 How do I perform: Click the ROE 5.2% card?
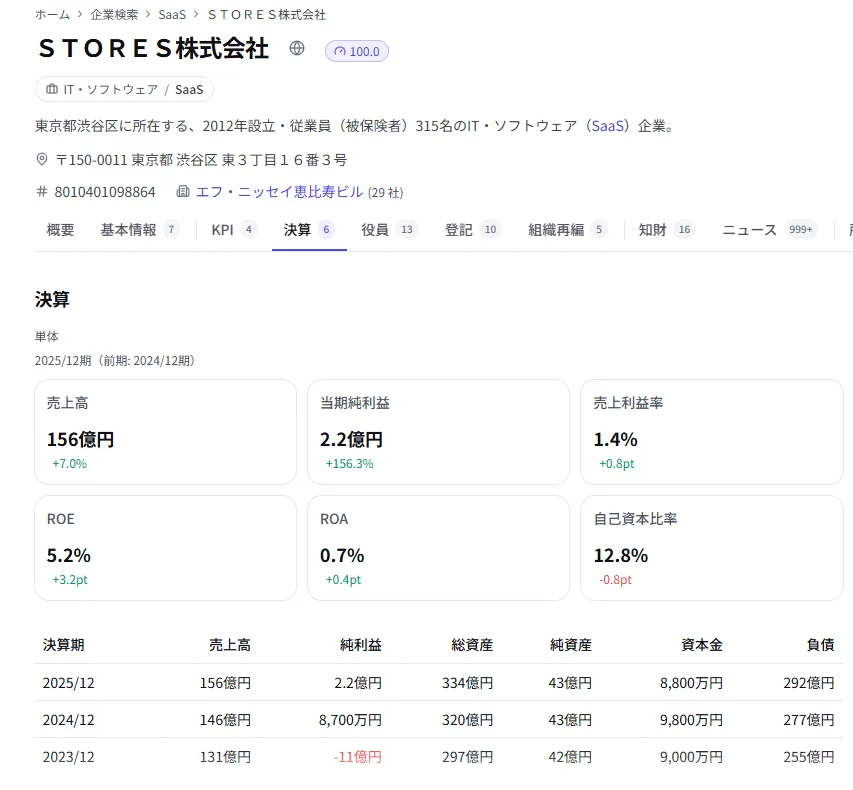point(165,548)
